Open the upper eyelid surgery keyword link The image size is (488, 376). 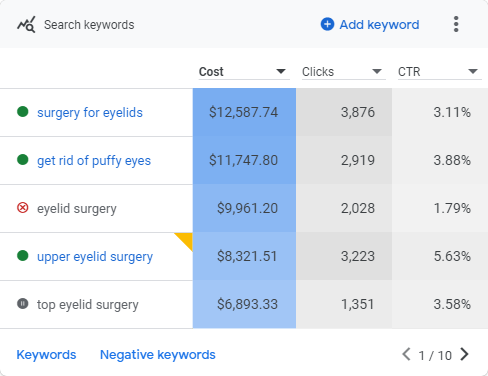[95, 257]
